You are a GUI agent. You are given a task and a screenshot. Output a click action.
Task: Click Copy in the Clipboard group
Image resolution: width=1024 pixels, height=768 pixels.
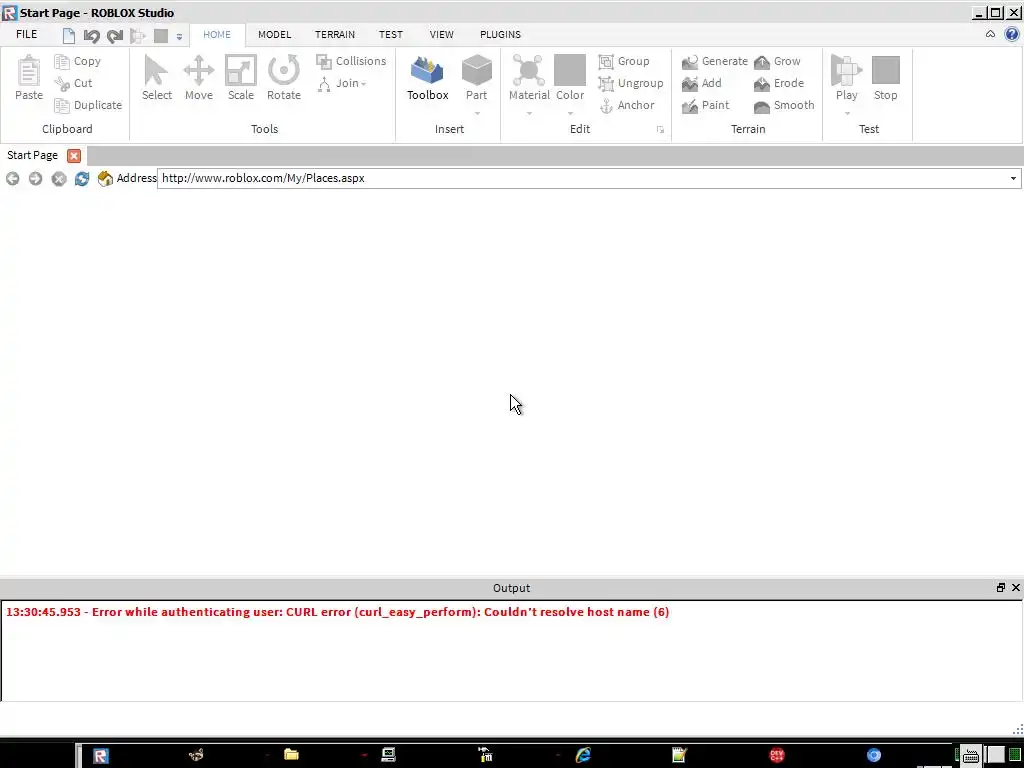click(x=77, y=61)
